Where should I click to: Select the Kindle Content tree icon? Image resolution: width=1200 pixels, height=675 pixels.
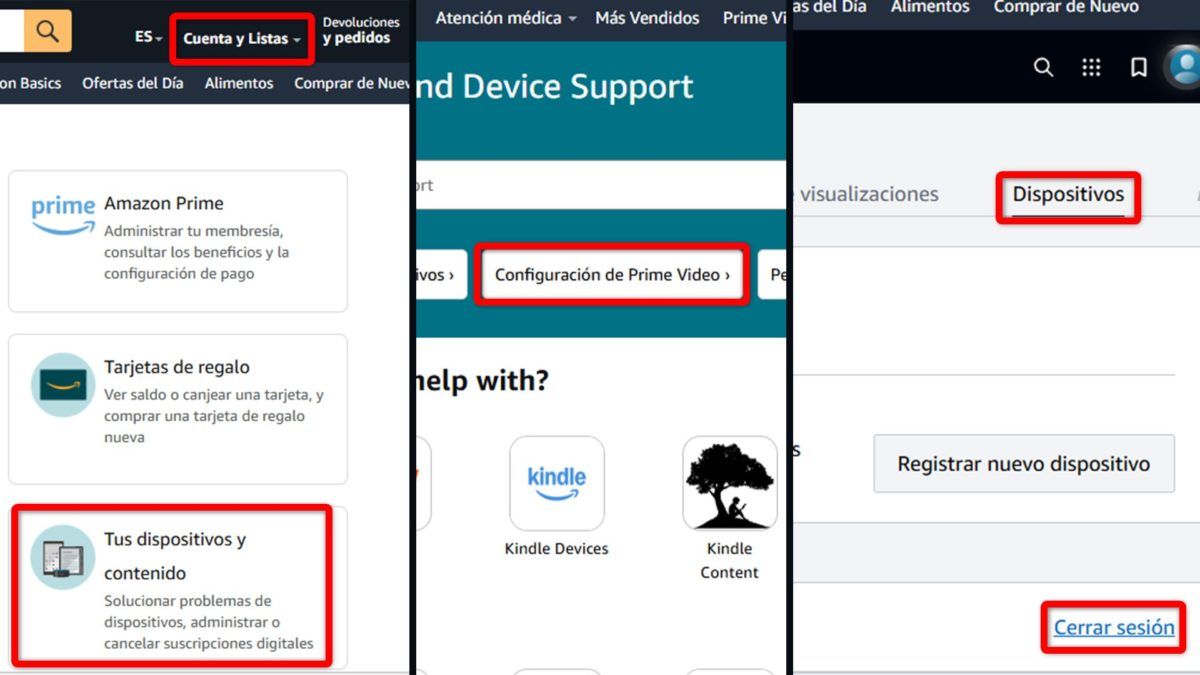pos(730,483)
